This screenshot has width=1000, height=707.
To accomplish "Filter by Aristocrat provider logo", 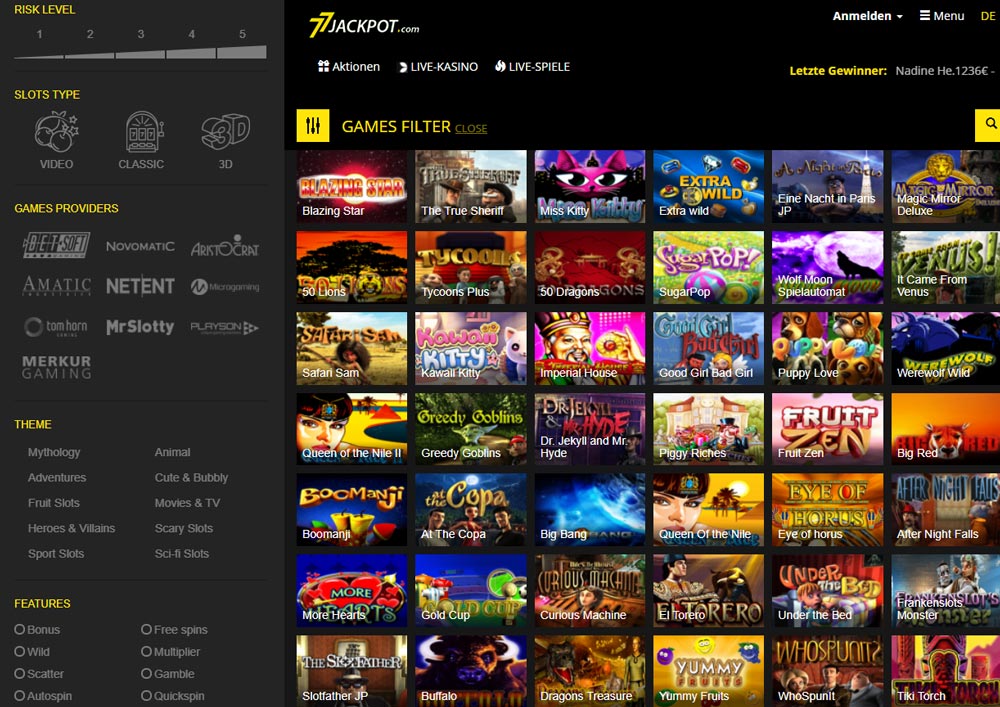I will point(225,246).
